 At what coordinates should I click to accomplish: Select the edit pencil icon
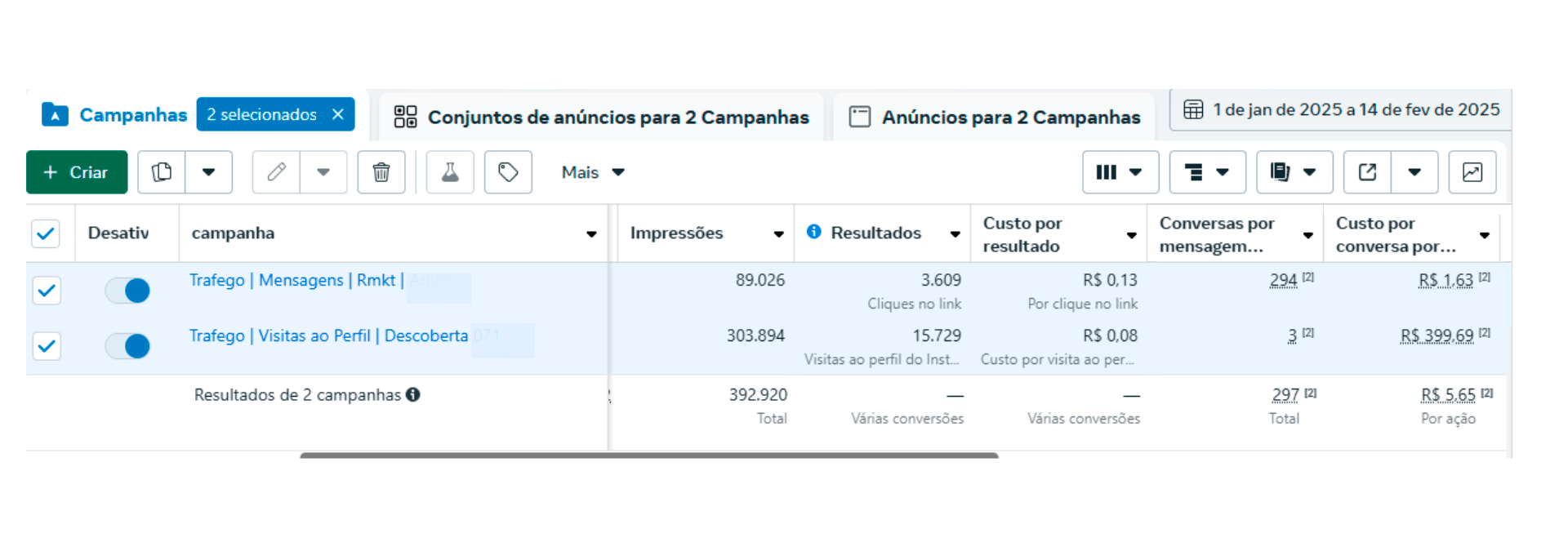point(275,172)
